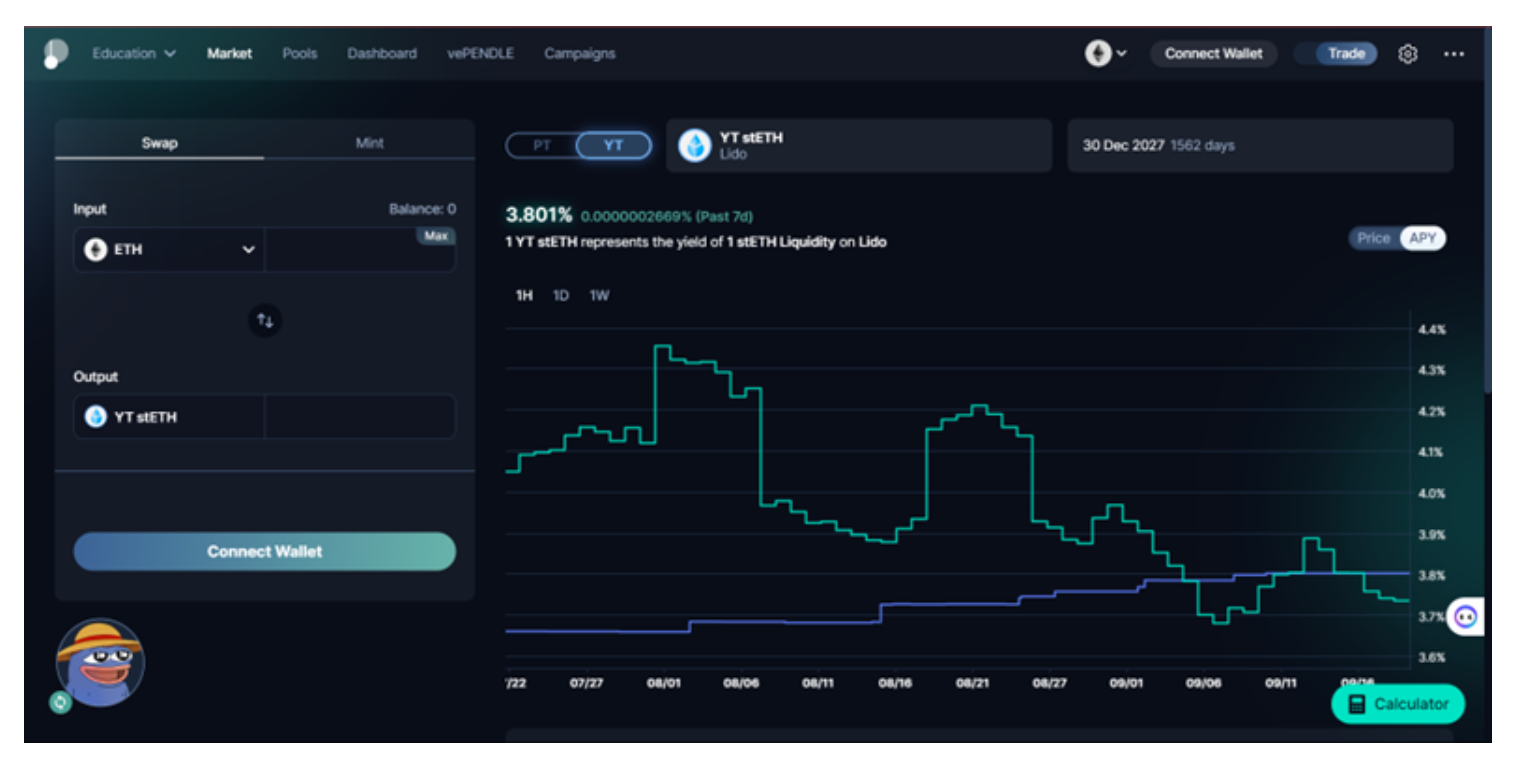
Task: Open the Calculator tool
Action: [1397, 704]
